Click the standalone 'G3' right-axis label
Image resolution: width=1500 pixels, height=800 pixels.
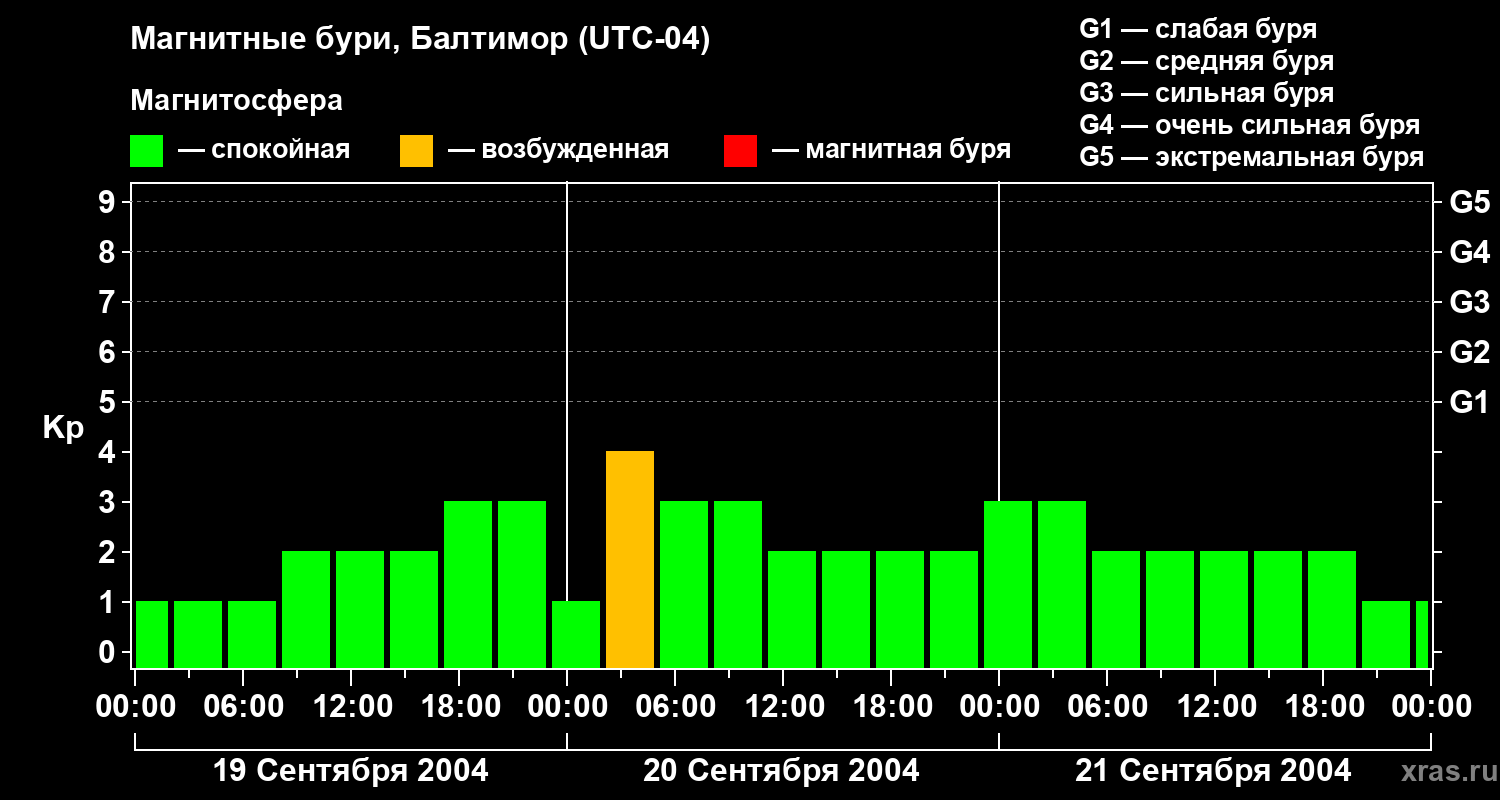[x=1470, y=302]
